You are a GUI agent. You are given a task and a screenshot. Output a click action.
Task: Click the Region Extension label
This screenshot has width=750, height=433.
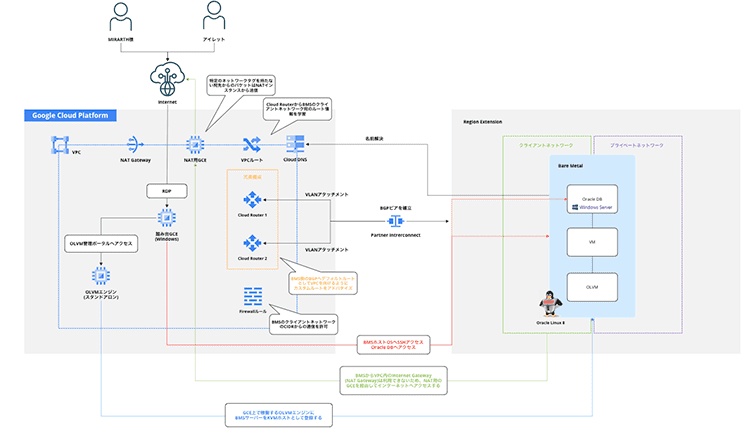(x=483, y=122)
